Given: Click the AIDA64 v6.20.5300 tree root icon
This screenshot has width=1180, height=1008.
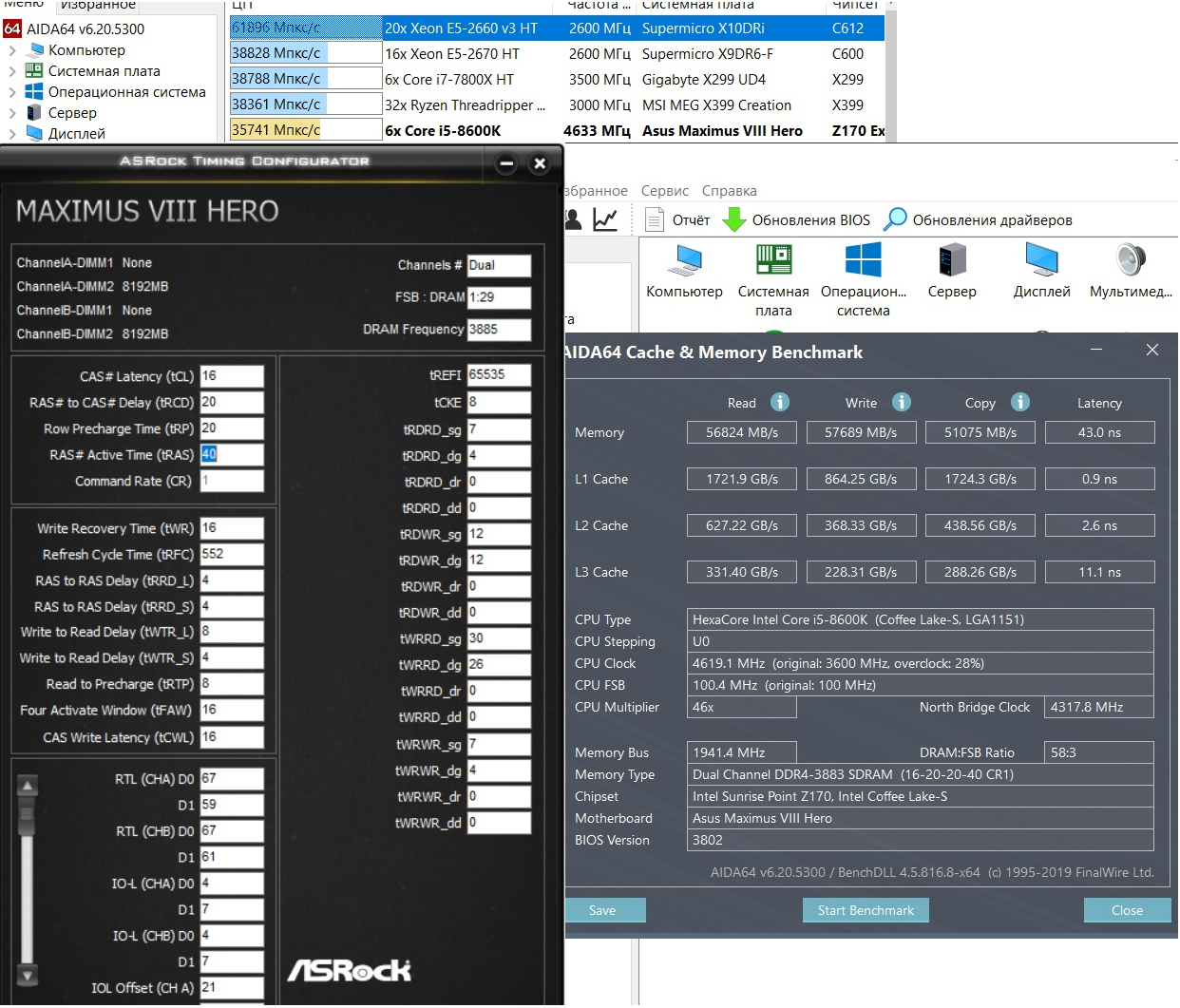Looking at the screenshot, I should coord(12,29).
